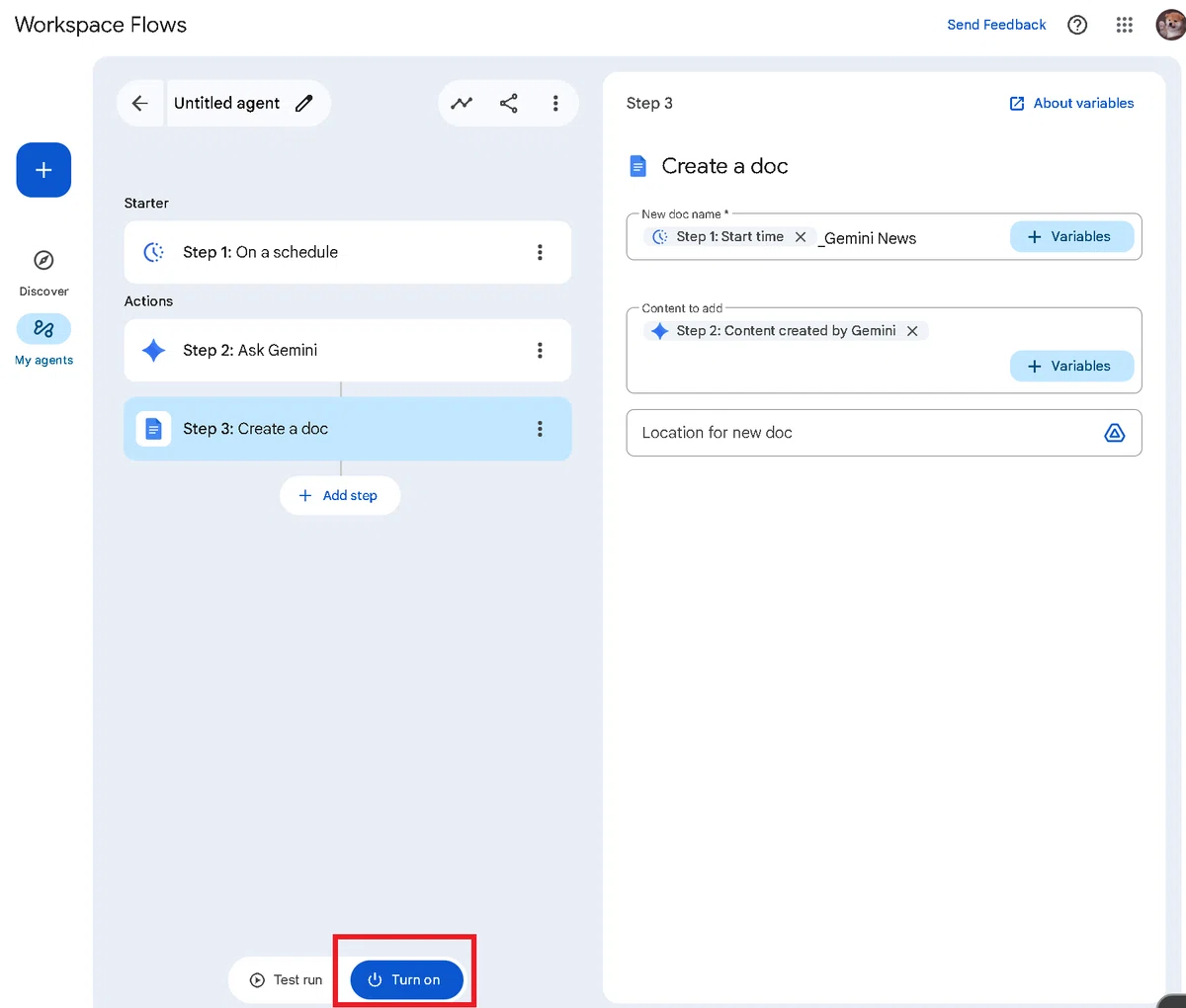
Task: Click the Untitled agent title
Action: [226, 103]
